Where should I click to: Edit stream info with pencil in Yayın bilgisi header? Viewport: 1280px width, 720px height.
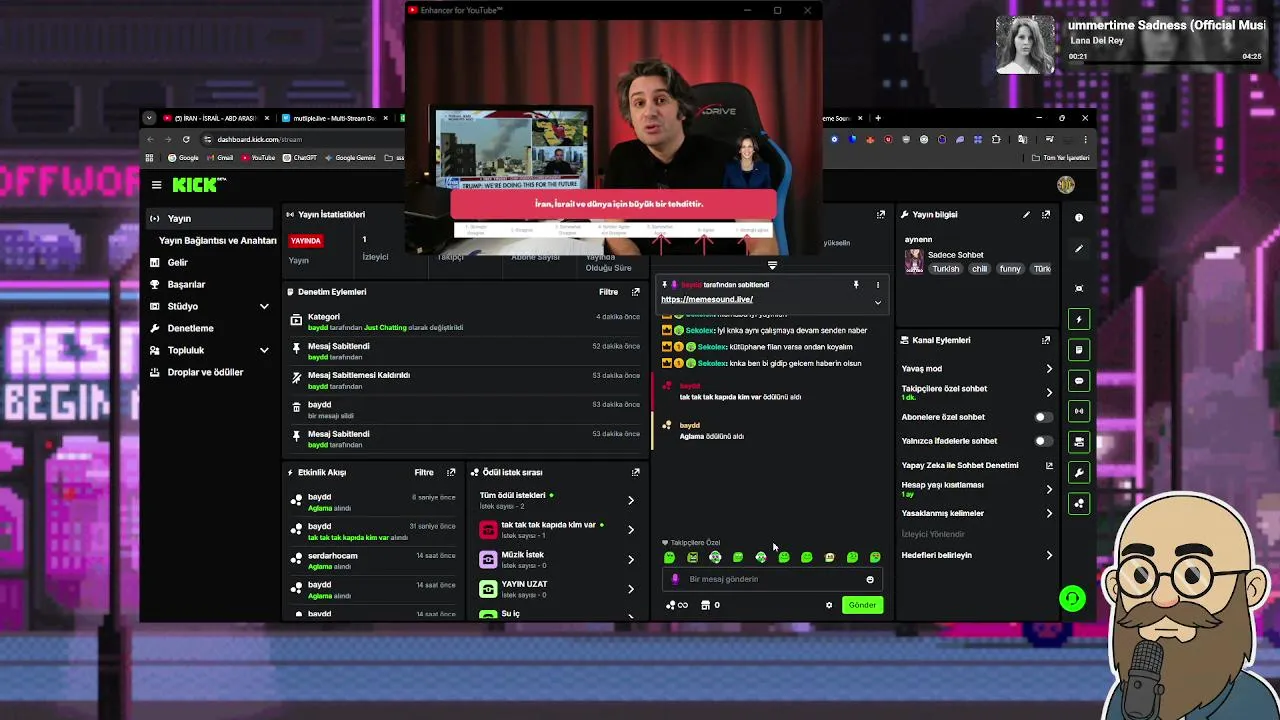[1026, 214]
